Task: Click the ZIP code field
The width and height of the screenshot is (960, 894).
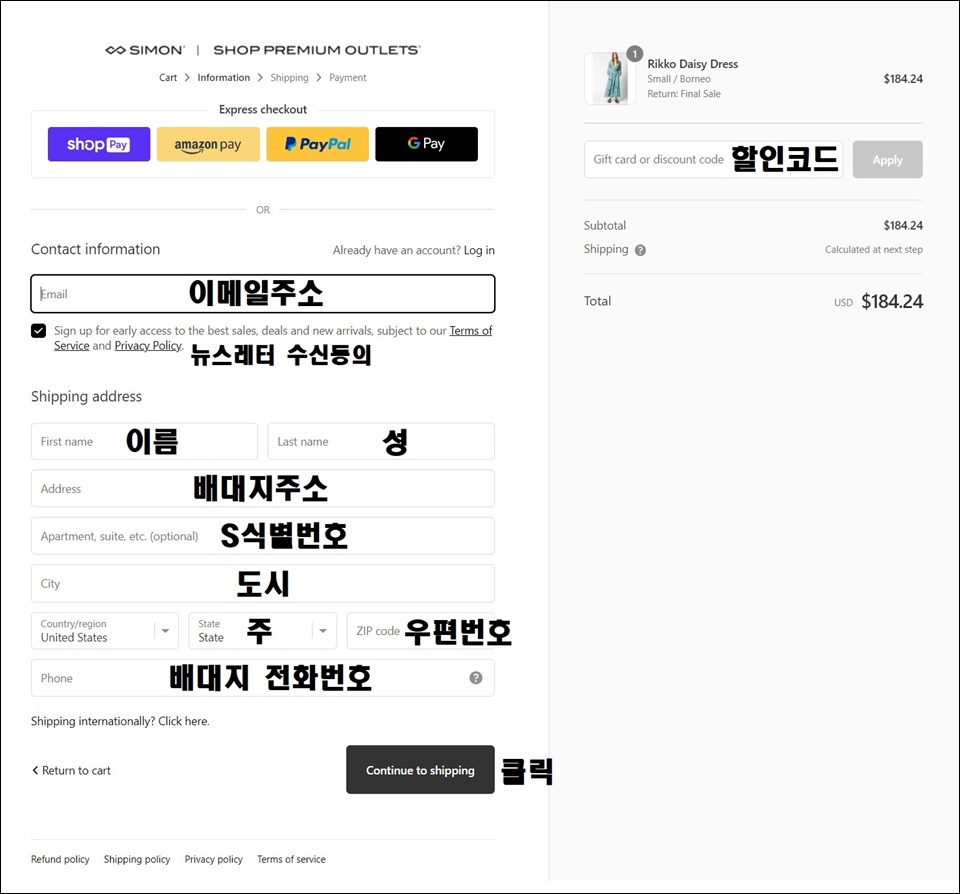Action: pos(421,631)
